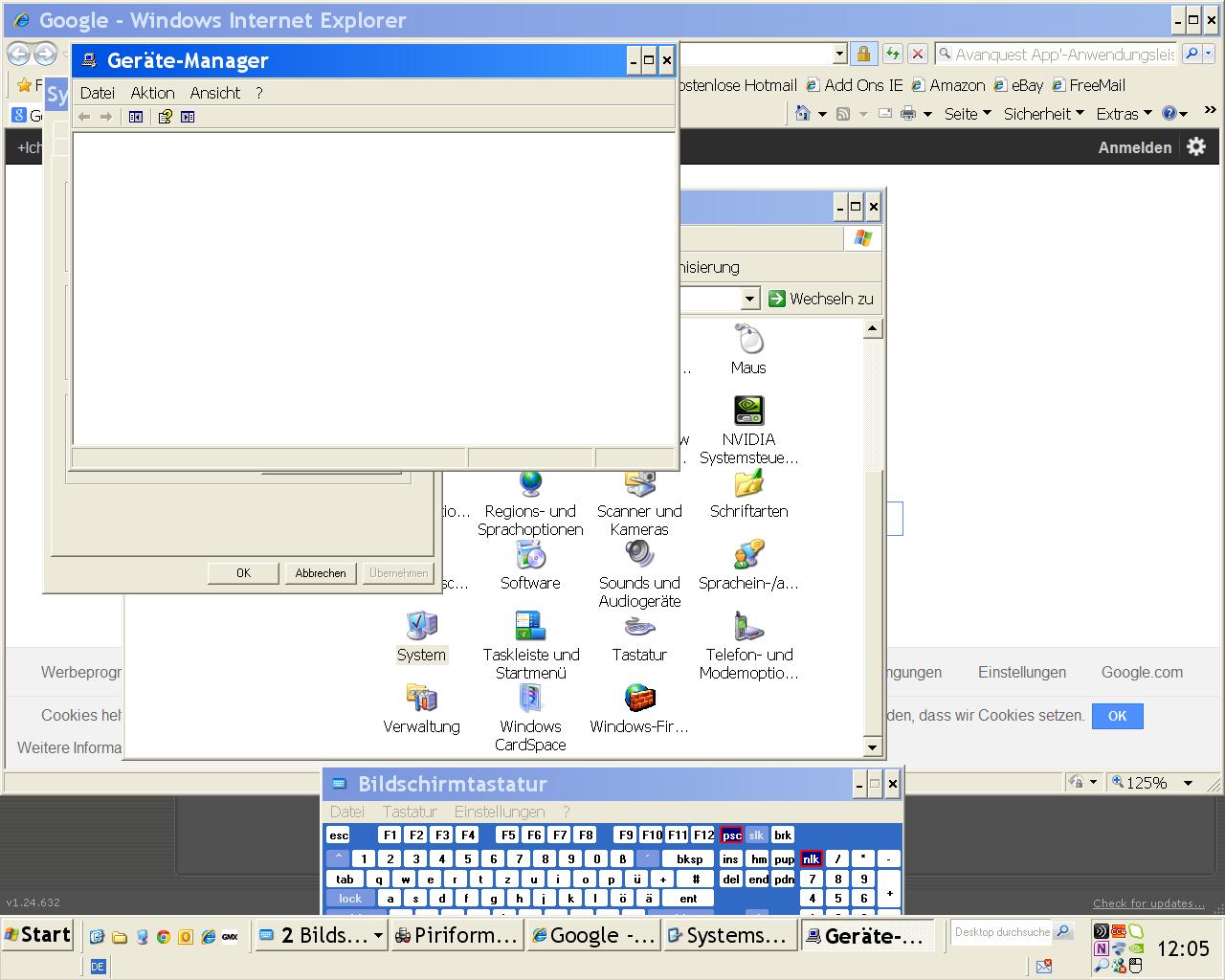This screenshot has width=1225, height=980.
Task: Open the IE address bar dropdown
Action: pos(839,55)
